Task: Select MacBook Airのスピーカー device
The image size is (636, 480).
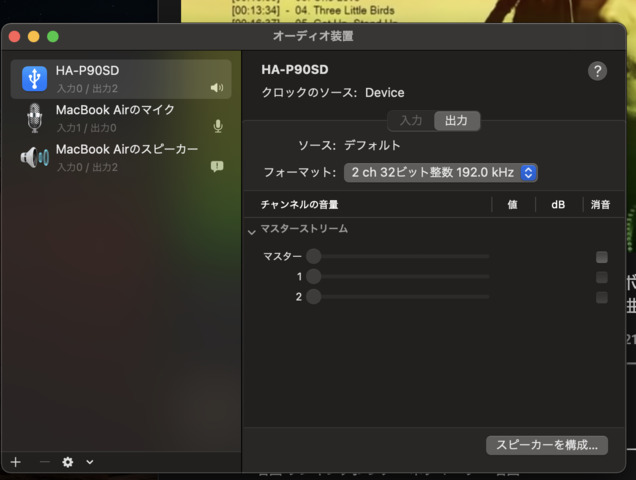Action: point(121,157)
